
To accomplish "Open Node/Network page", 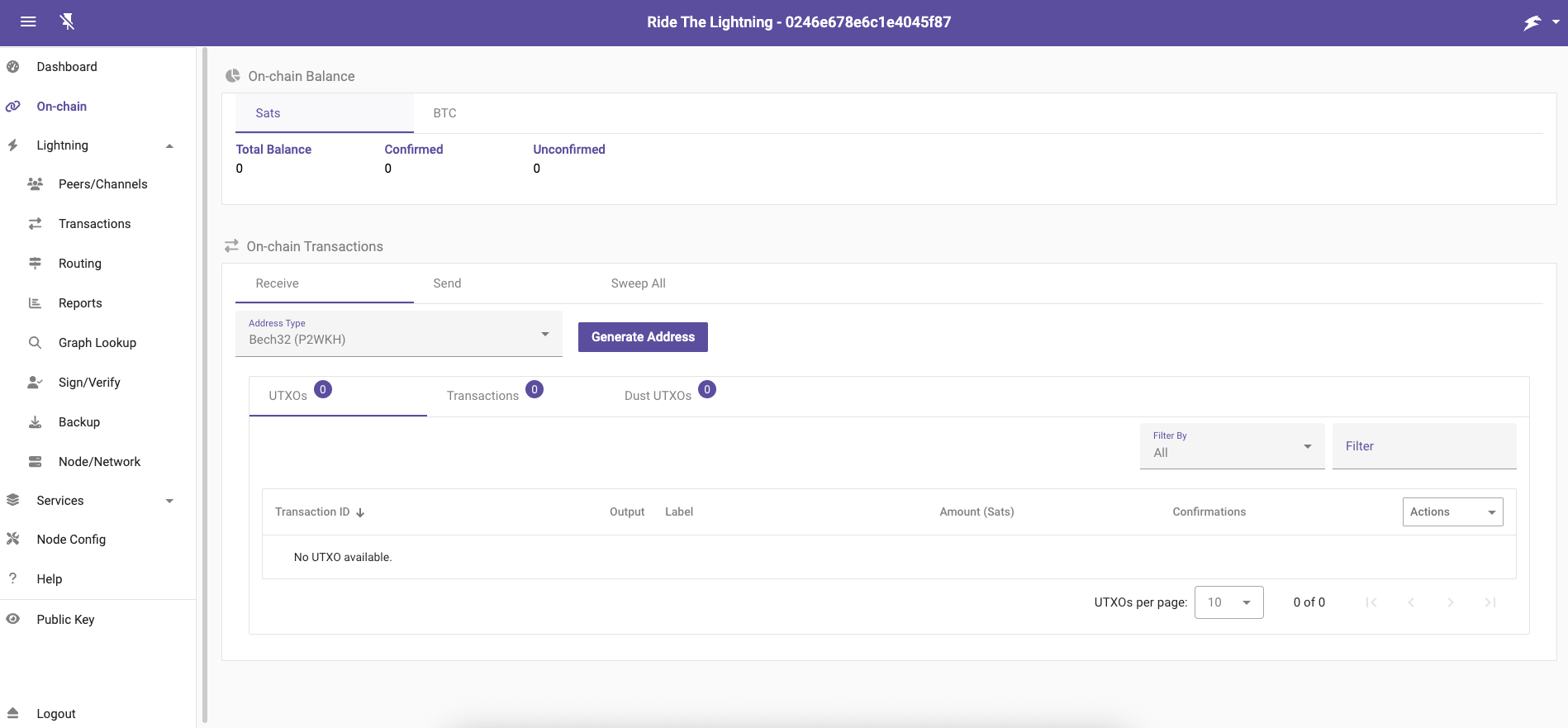I will (99, 462).
